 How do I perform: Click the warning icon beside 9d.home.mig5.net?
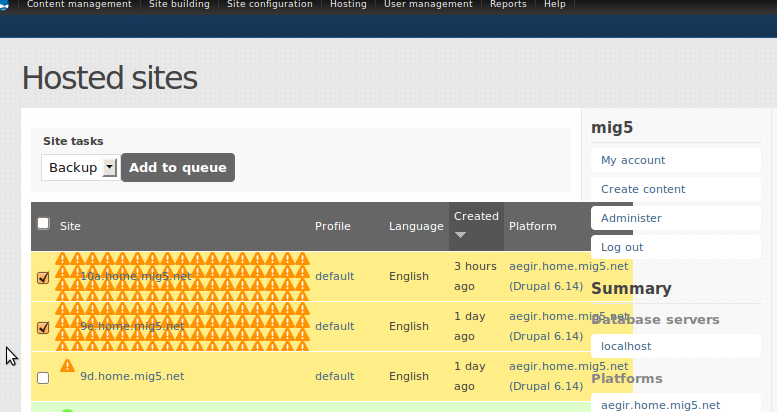[68, 366]
